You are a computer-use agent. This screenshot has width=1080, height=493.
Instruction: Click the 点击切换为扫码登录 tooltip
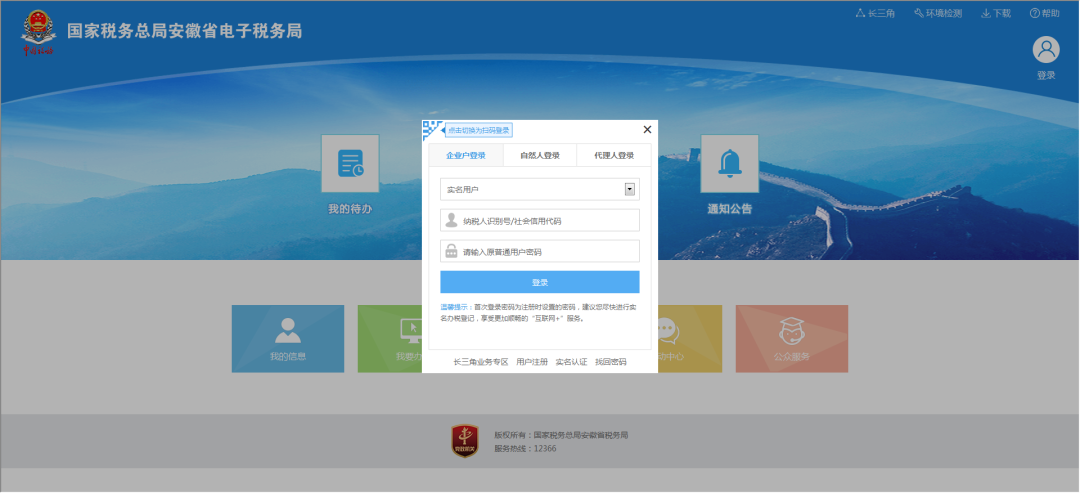[x=479, y=130]
